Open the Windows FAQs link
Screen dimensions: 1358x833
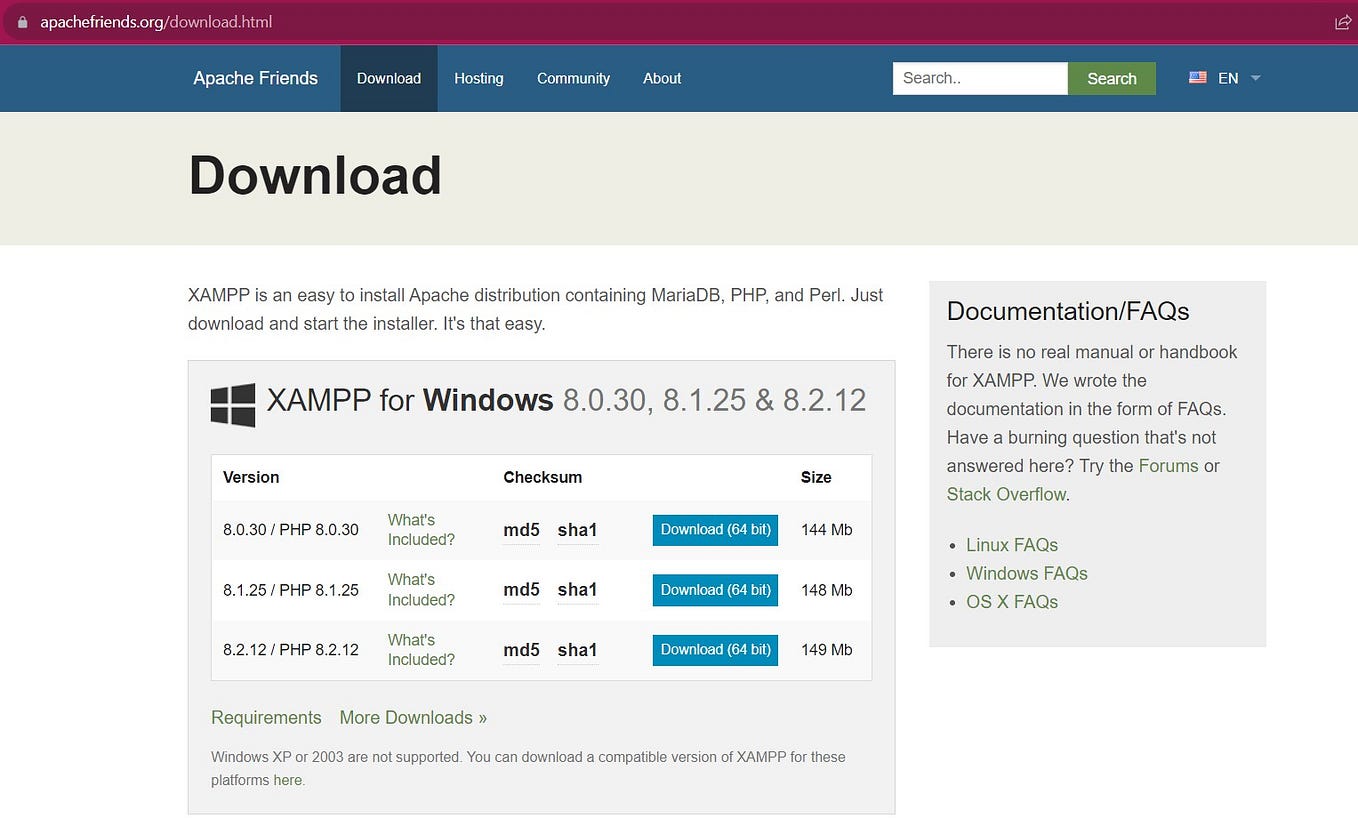(1026, 573)
